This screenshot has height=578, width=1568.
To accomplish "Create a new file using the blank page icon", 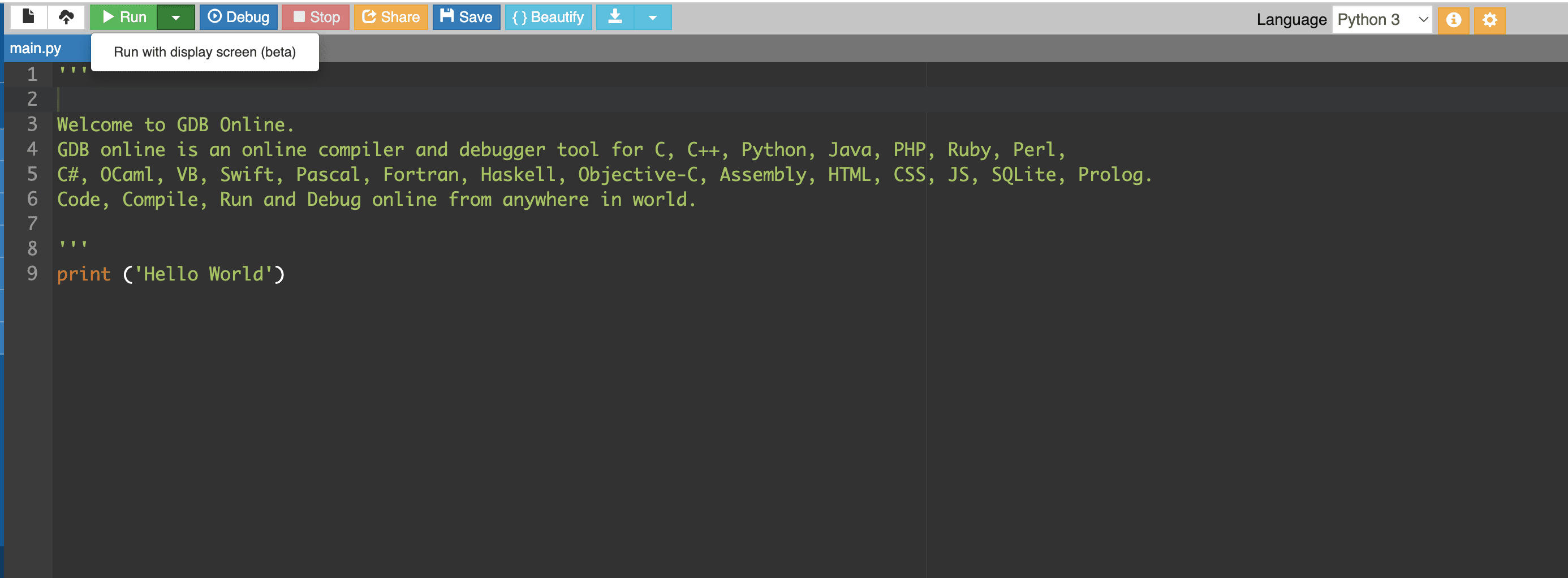I will (28, 17).
